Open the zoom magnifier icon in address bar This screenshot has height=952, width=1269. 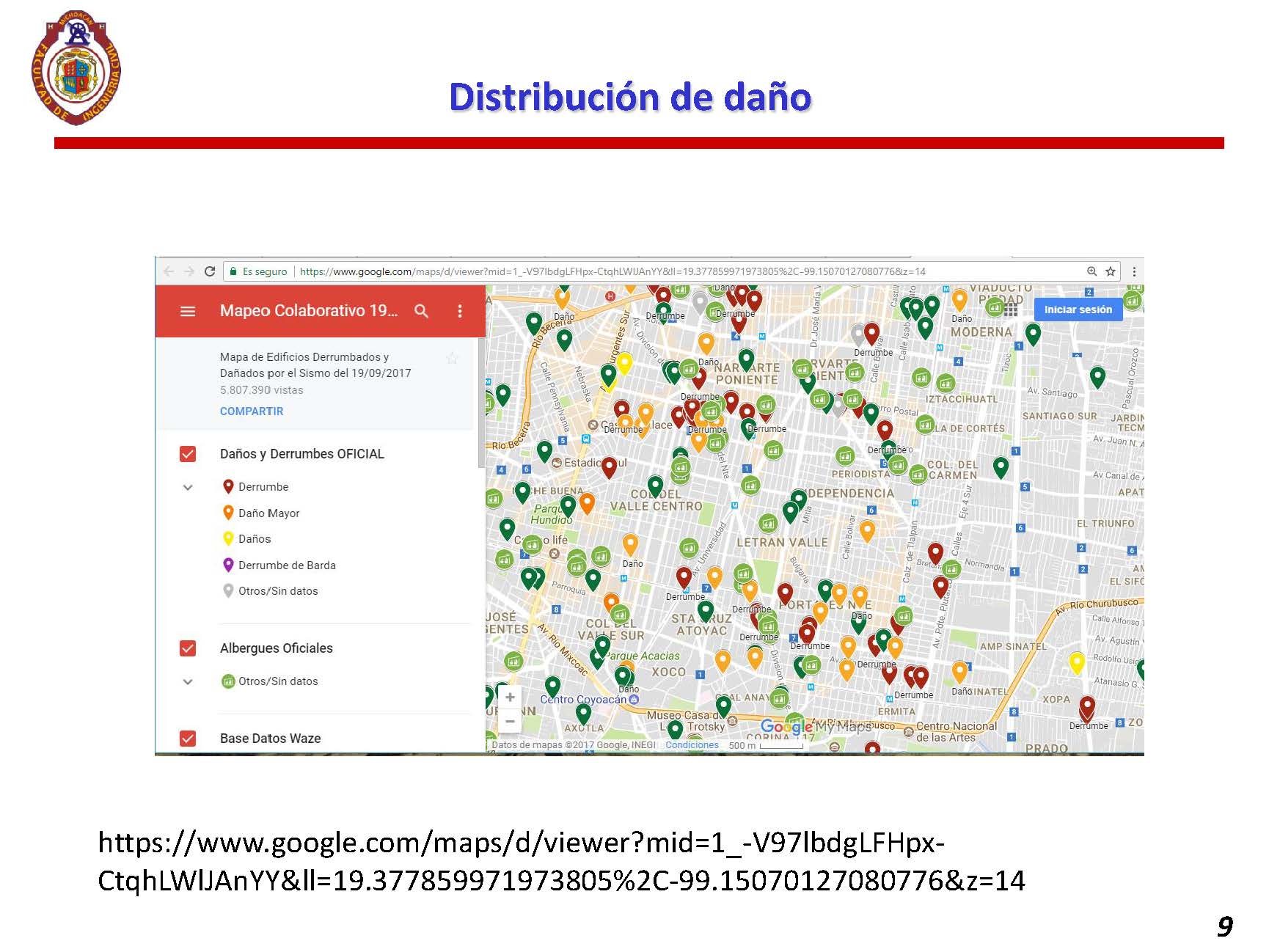1091,271
